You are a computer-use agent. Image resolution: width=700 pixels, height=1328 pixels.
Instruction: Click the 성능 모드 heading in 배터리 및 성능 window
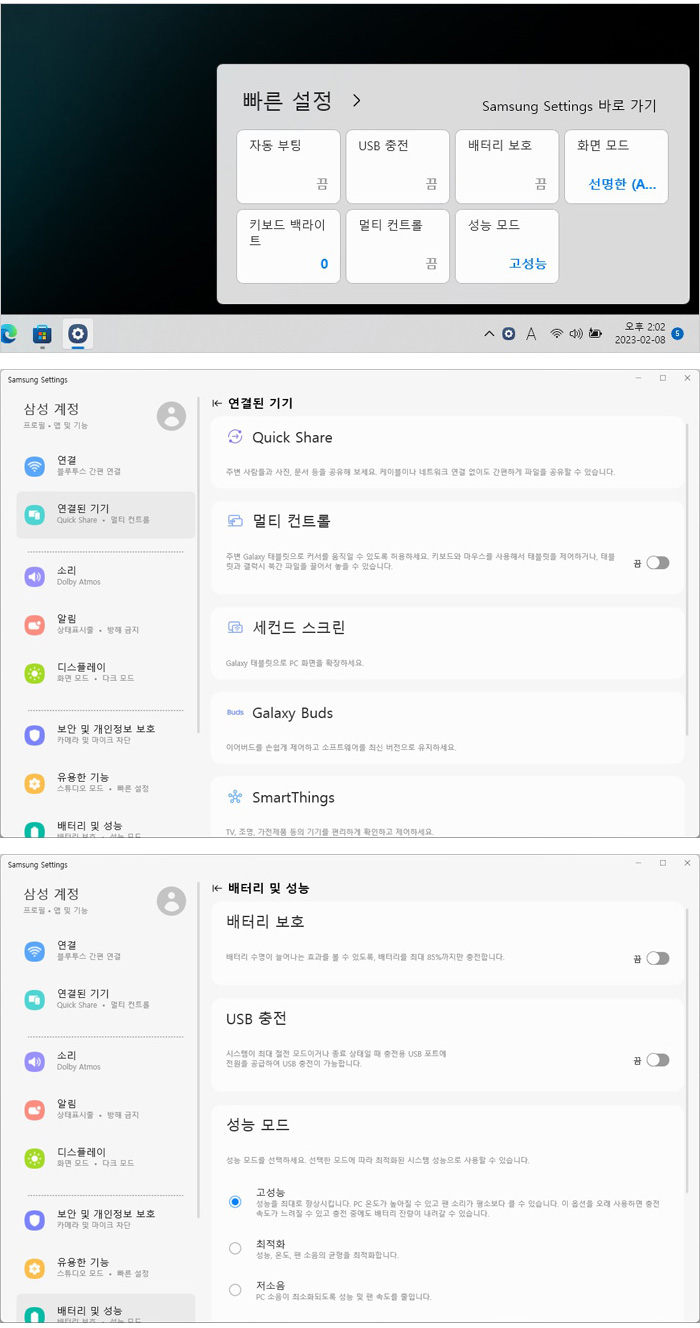(x=258, y=1124)
